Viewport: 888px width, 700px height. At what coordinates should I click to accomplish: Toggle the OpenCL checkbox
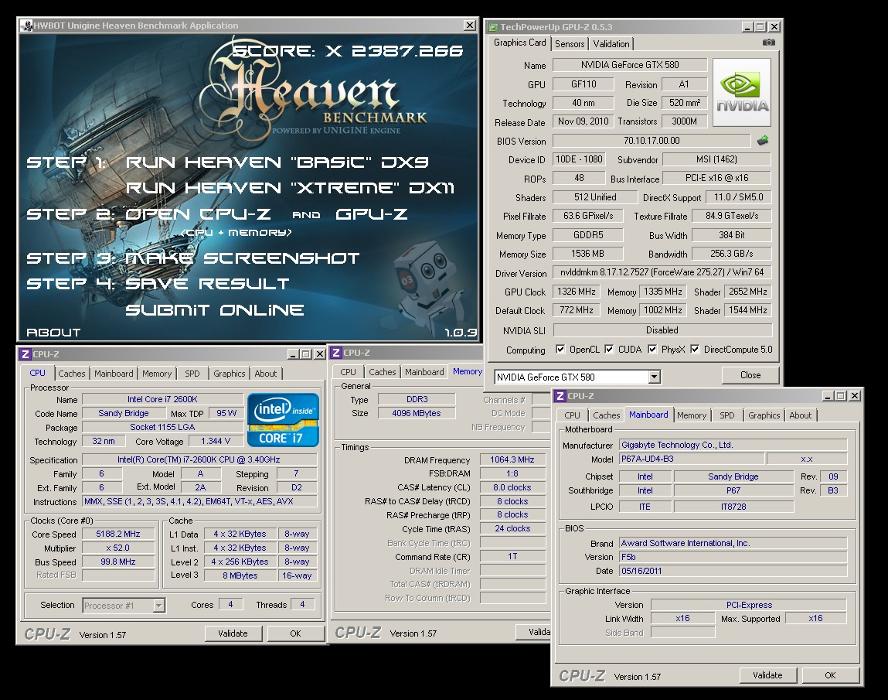560,349
